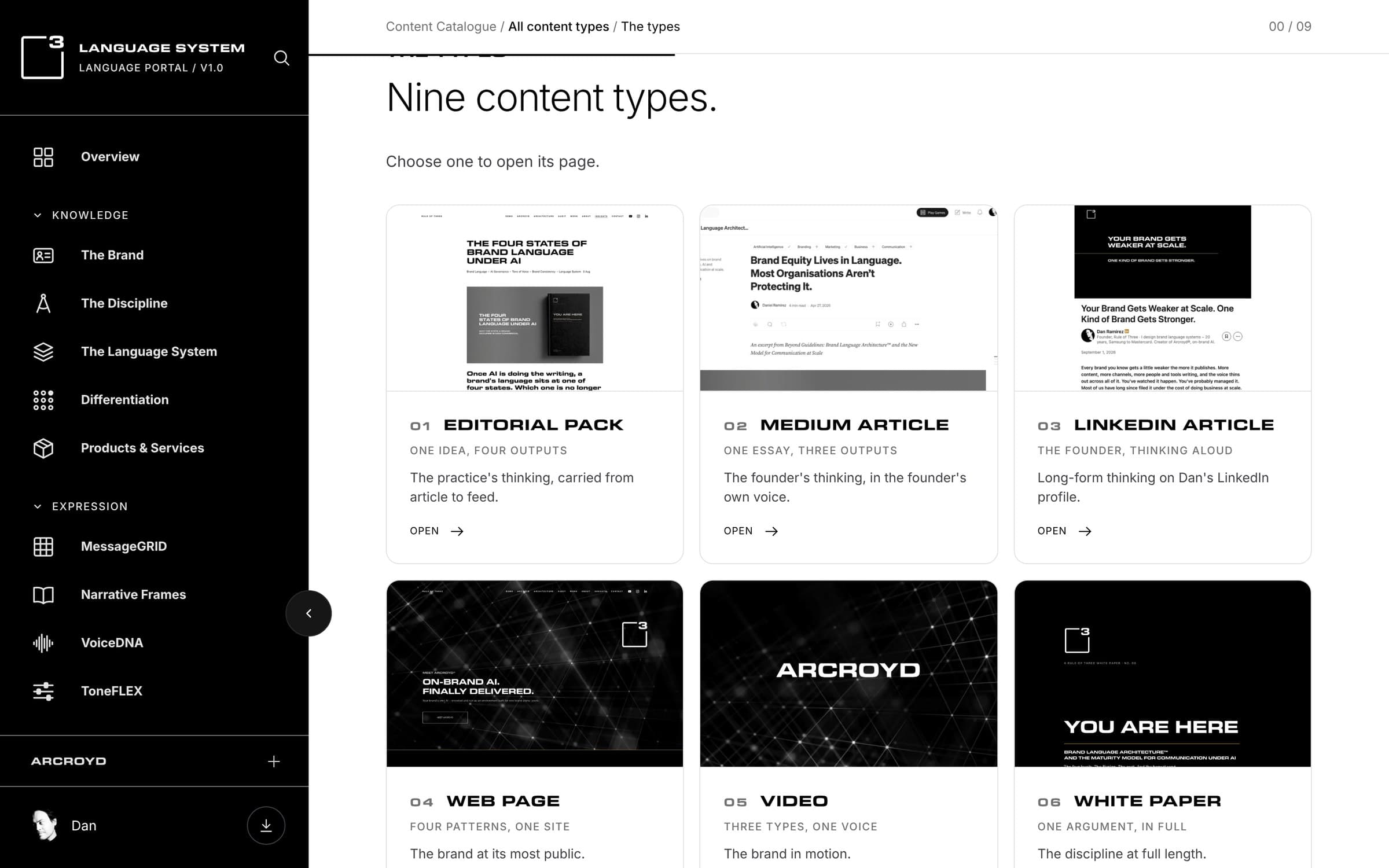Viewport: 1389px width, 868px height.
Task: Open The Discipline menu item
Action: click(124, 303)
